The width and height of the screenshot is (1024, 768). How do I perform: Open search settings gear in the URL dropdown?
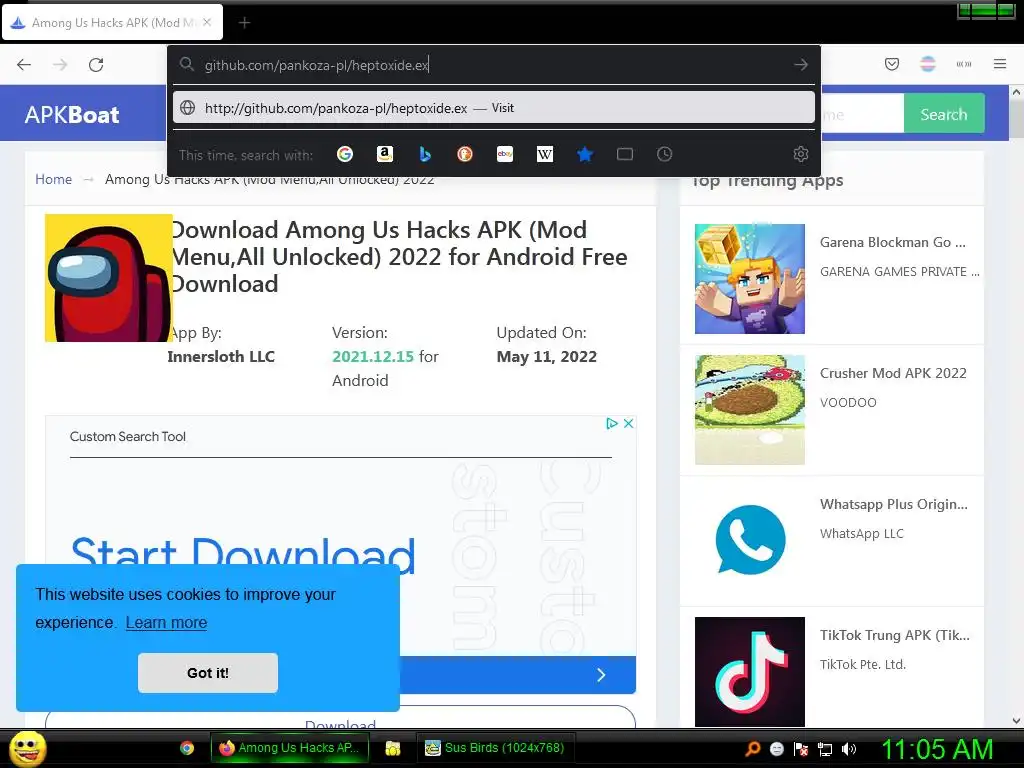coord(801,154)
